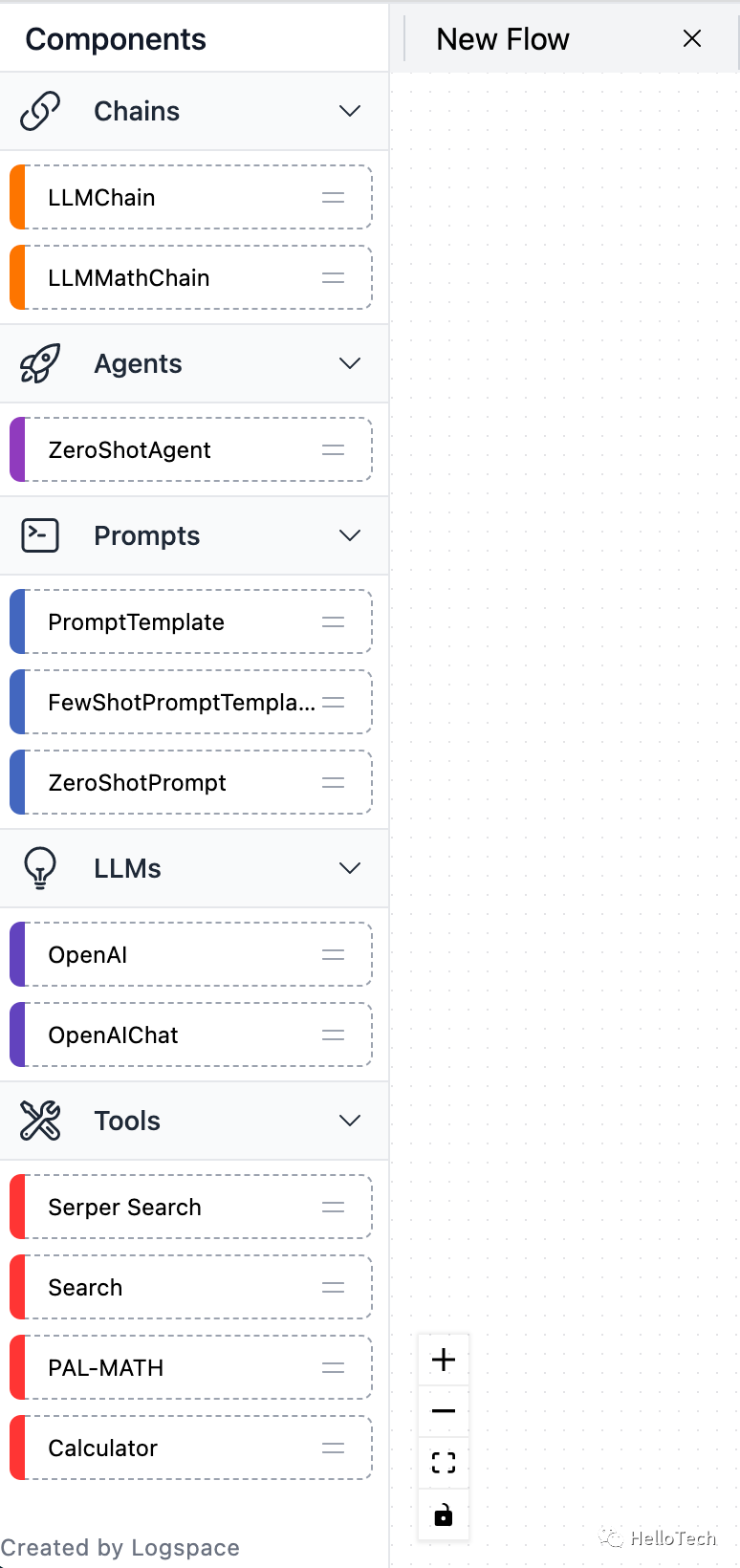The width and height of the screenshot is (740, 1568).
Task: Click the Chains link icon
Action: click(x=40, y=111)
